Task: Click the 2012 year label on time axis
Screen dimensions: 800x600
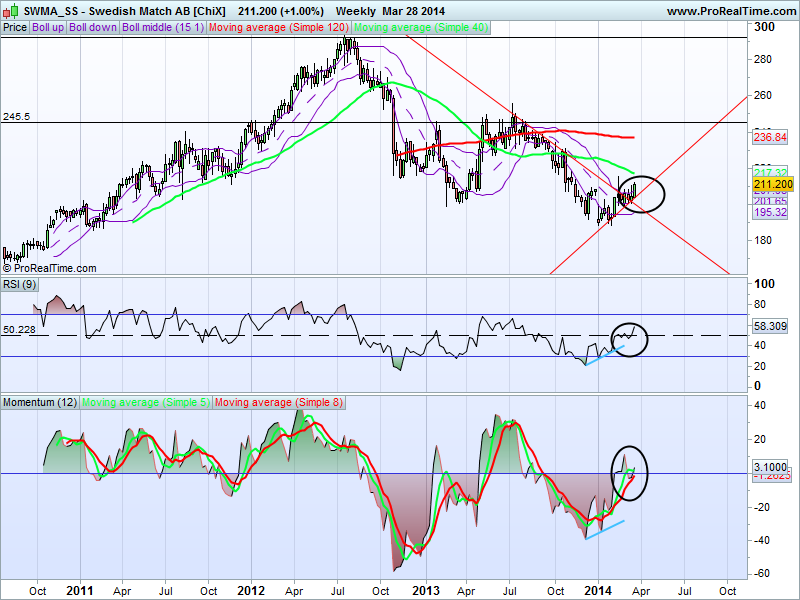Action: click(252, 591)
